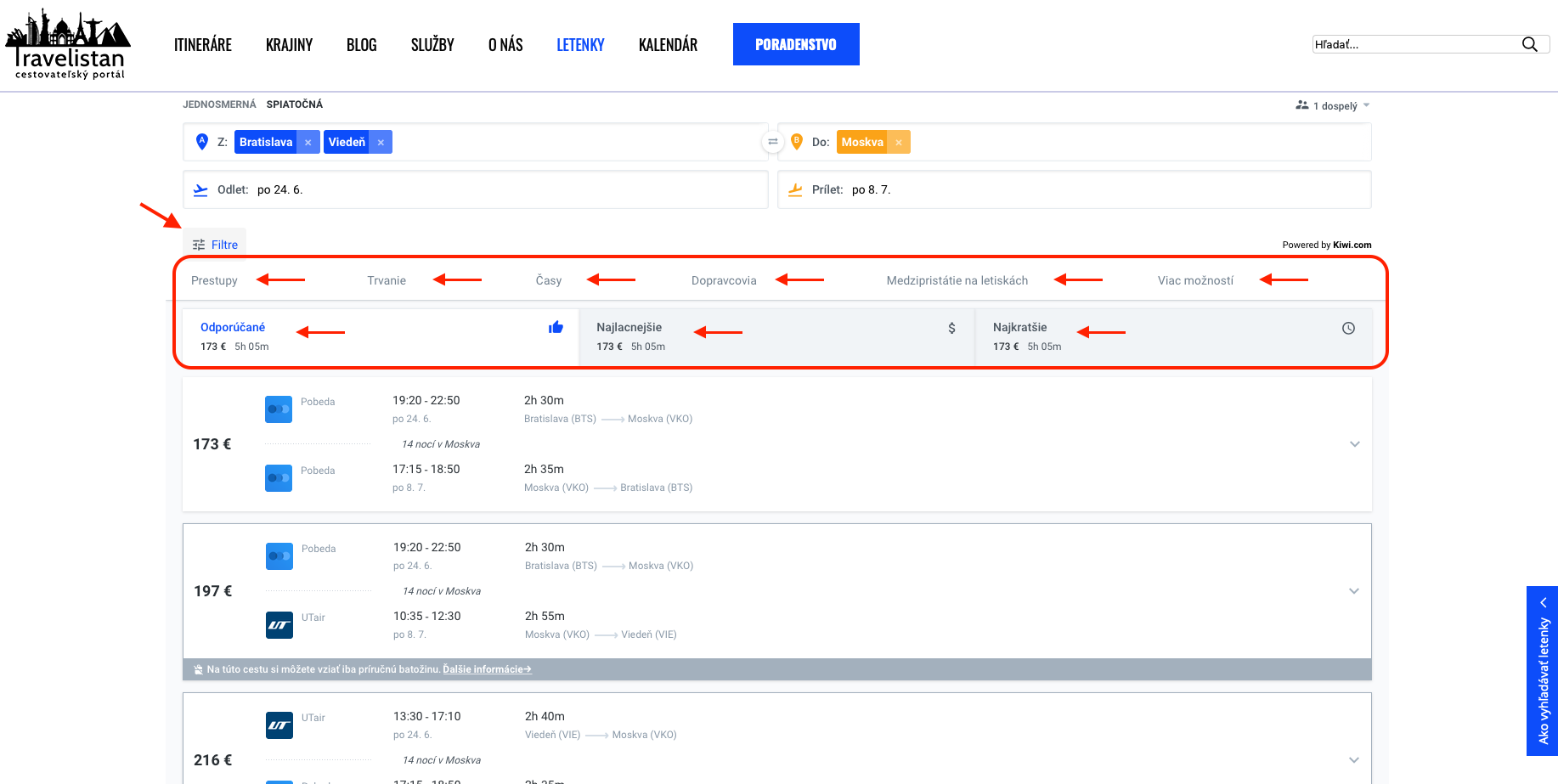Open the LETENKY menu item
Screen dimensions: 1558x784
point(580,45)
